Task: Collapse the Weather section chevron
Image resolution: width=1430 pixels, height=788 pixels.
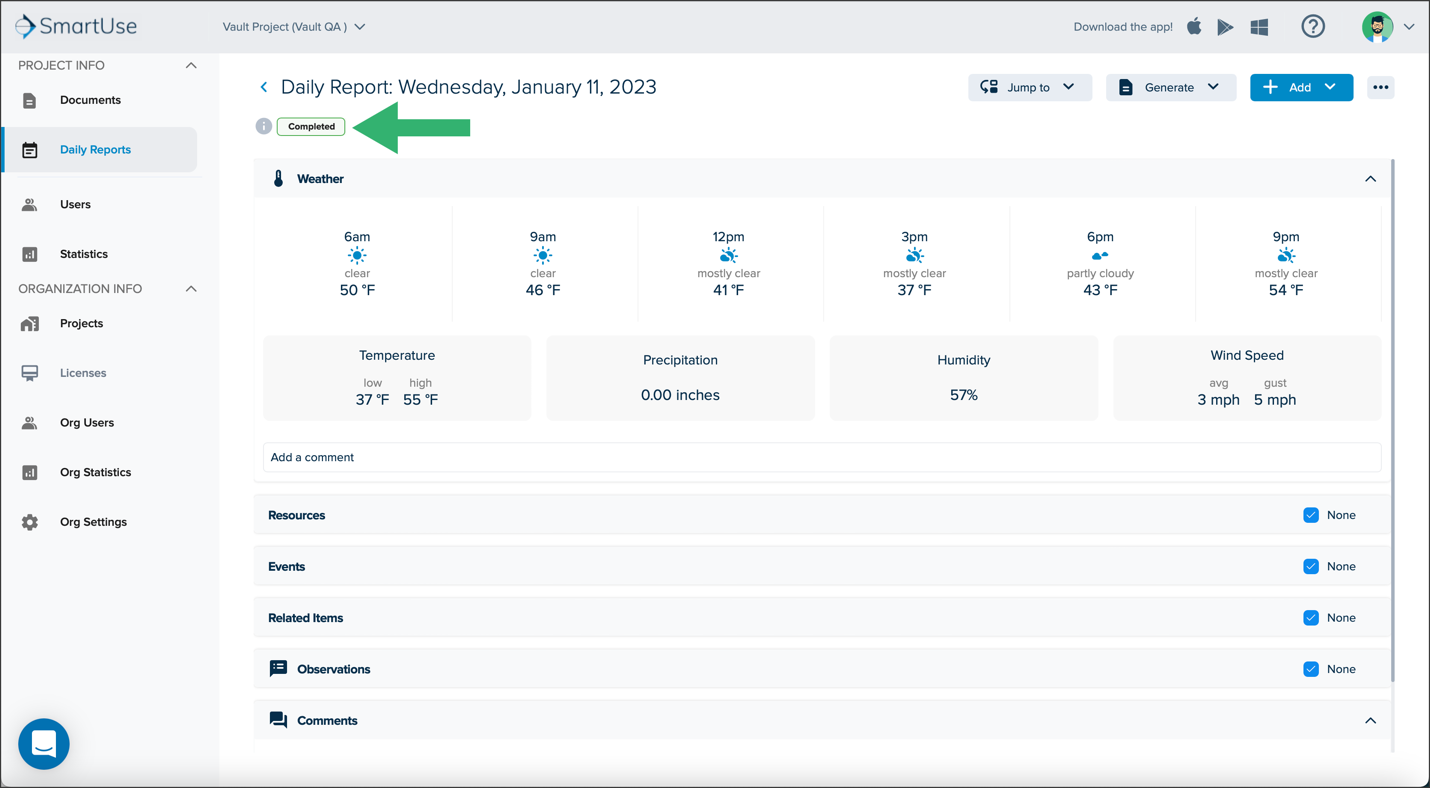Action: pyautogui.click(x=1370, y=179)
